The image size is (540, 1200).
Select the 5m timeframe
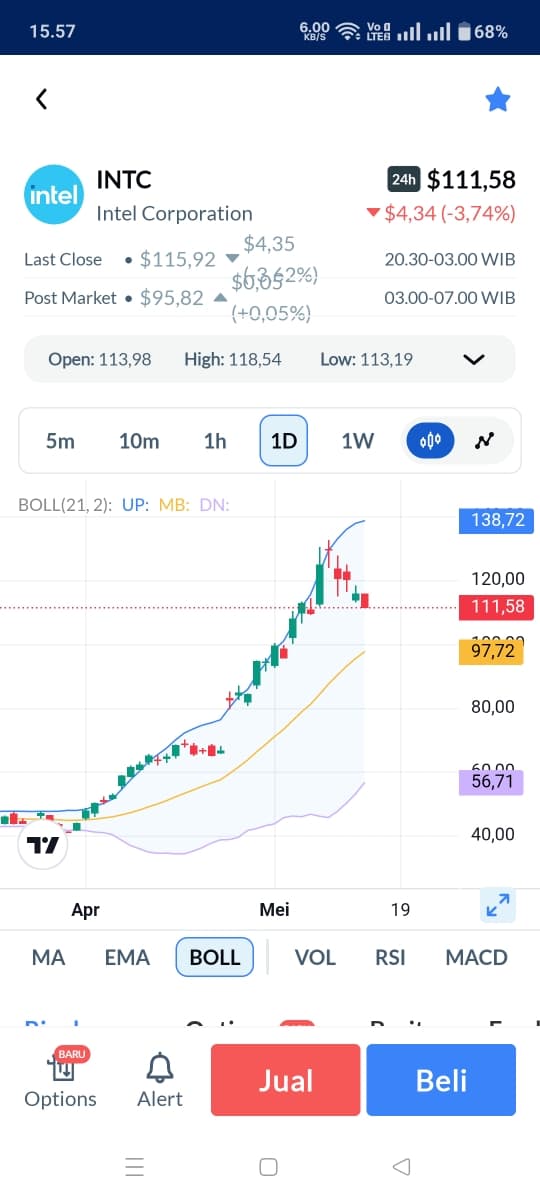tap(60, 441)
